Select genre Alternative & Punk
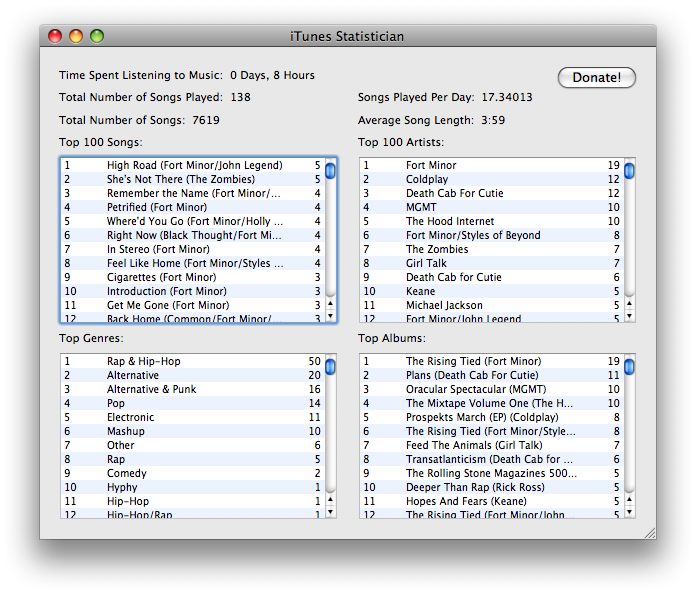The height and width of the screenshot is (594, 696). 193,389
